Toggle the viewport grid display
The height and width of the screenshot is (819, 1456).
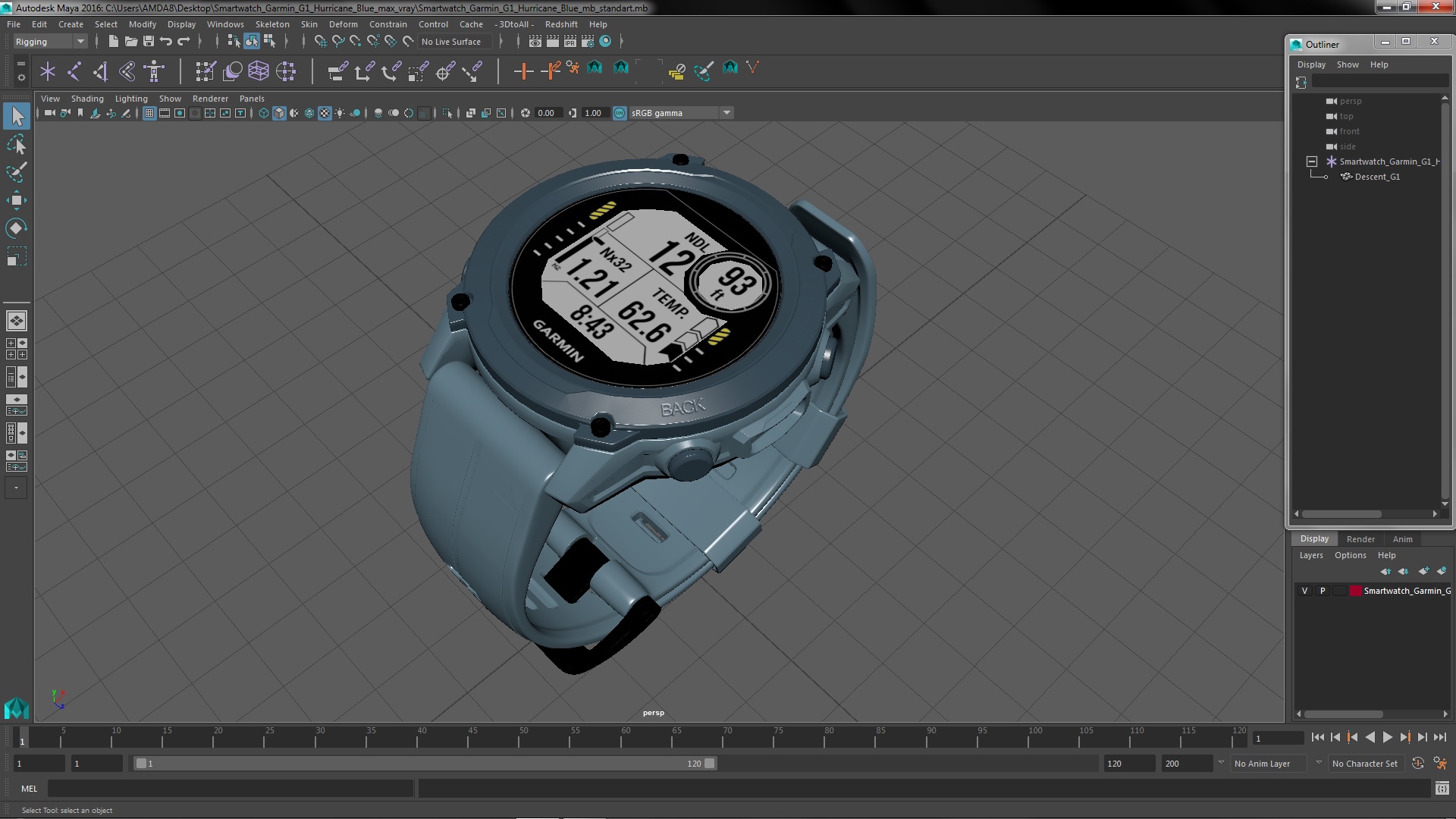pos(149,113)
